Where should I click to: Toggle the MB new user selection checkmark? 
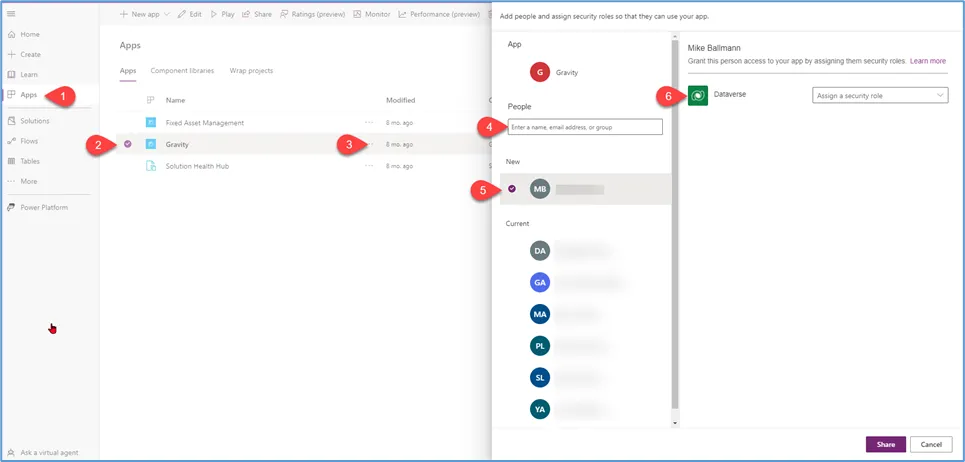(512, 188)
